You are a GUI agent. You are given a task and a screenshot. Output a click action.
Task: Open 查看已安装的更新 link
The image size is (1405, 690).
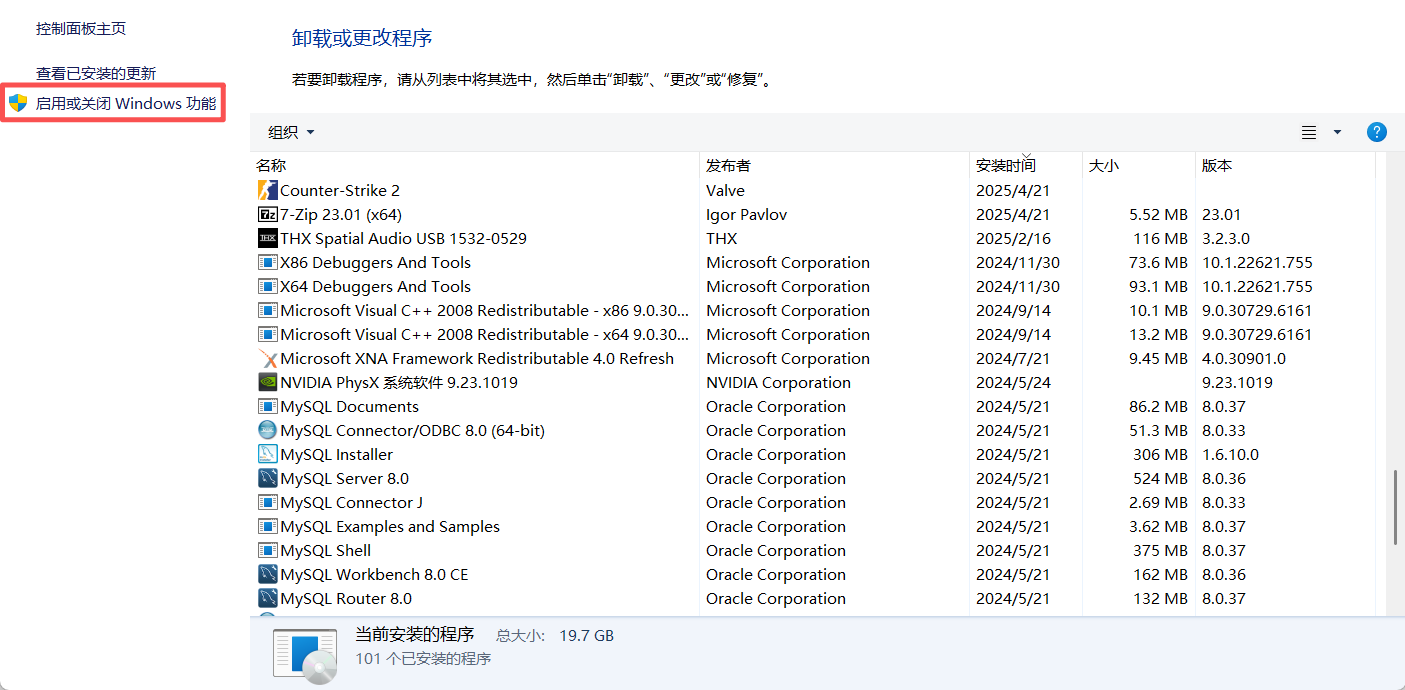[96, 73]
